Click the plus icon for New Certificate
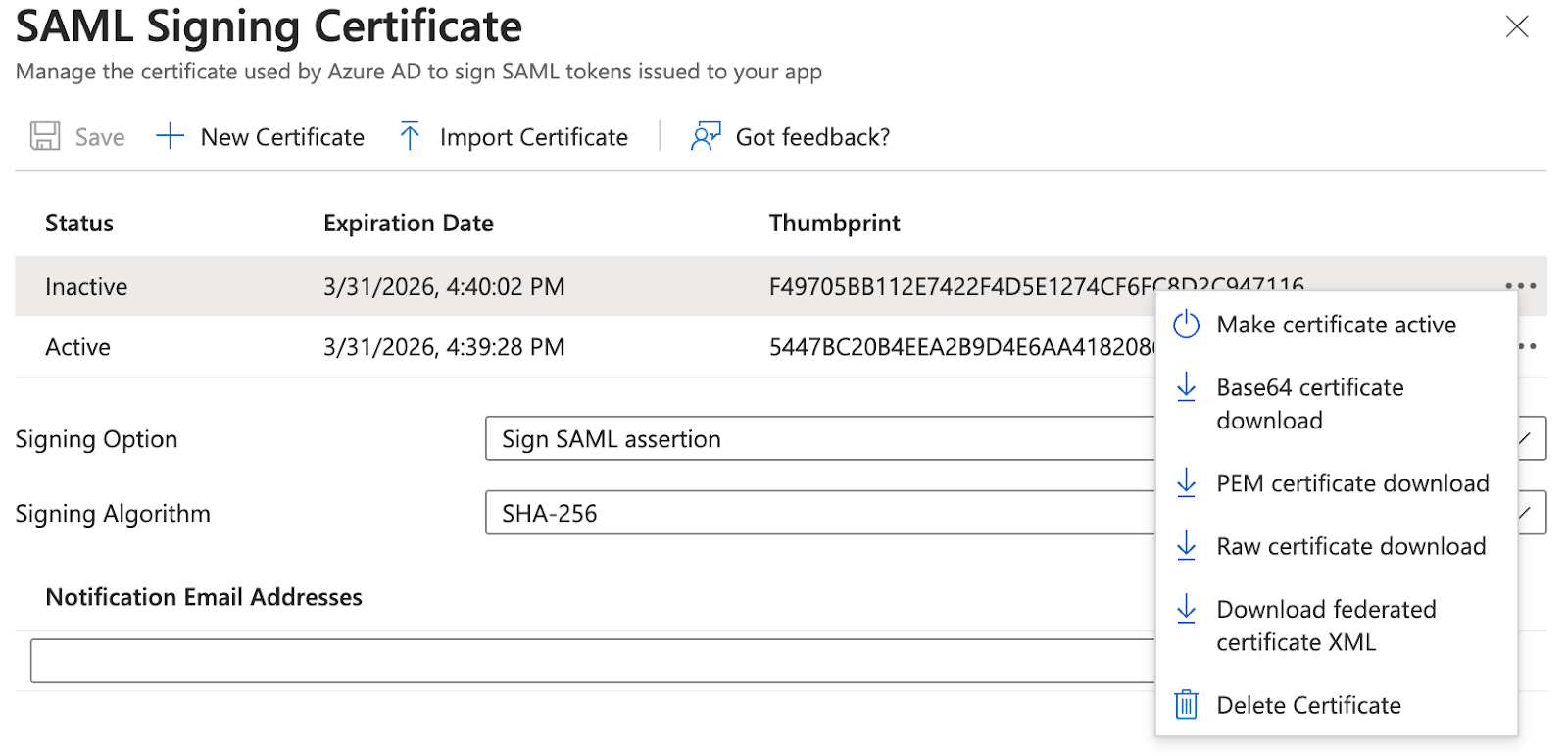1568x756 pixels. (x=170, y=136)
